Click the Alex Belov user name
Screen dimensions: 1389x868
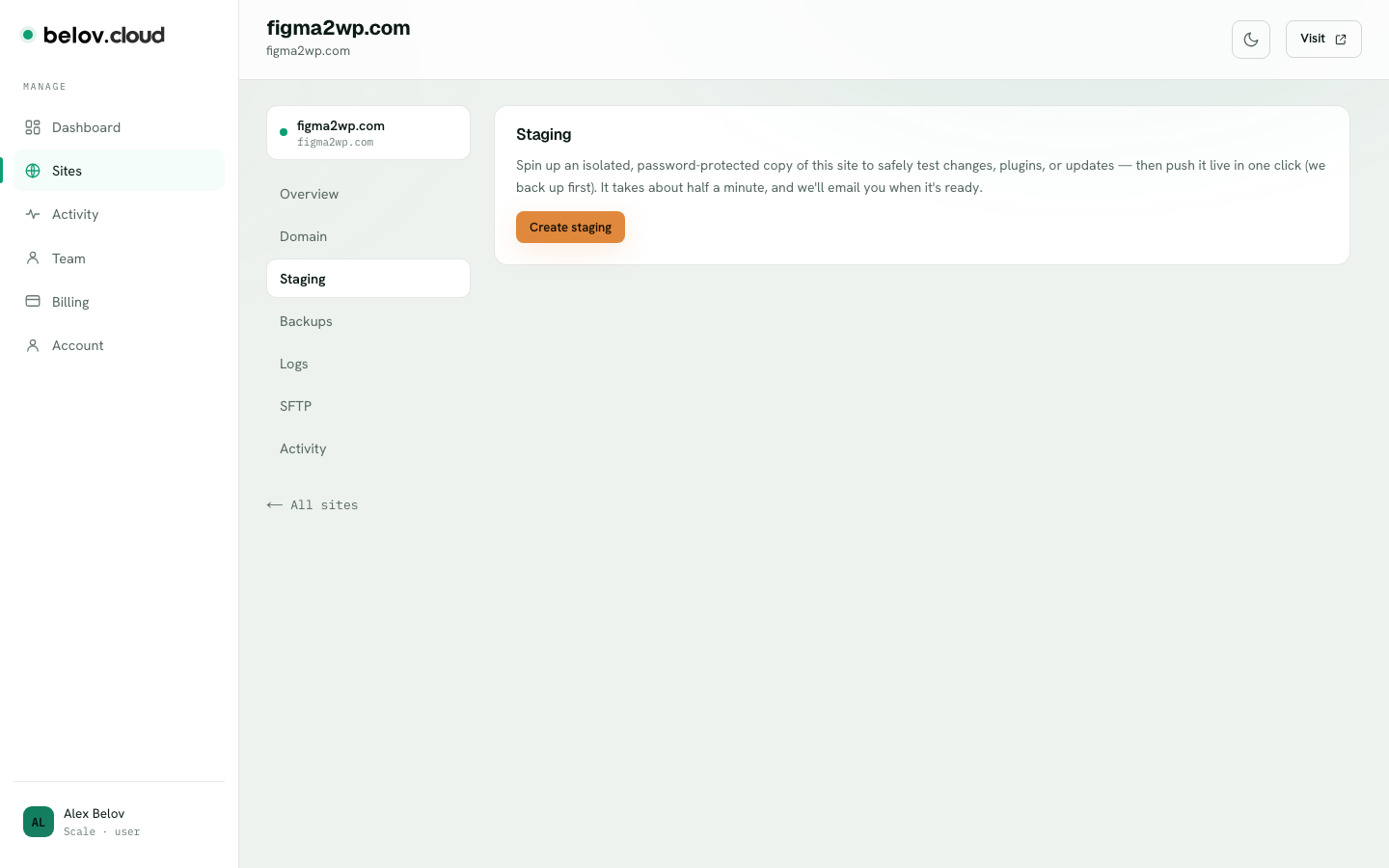pyautogui.click(x=95, y=814)
